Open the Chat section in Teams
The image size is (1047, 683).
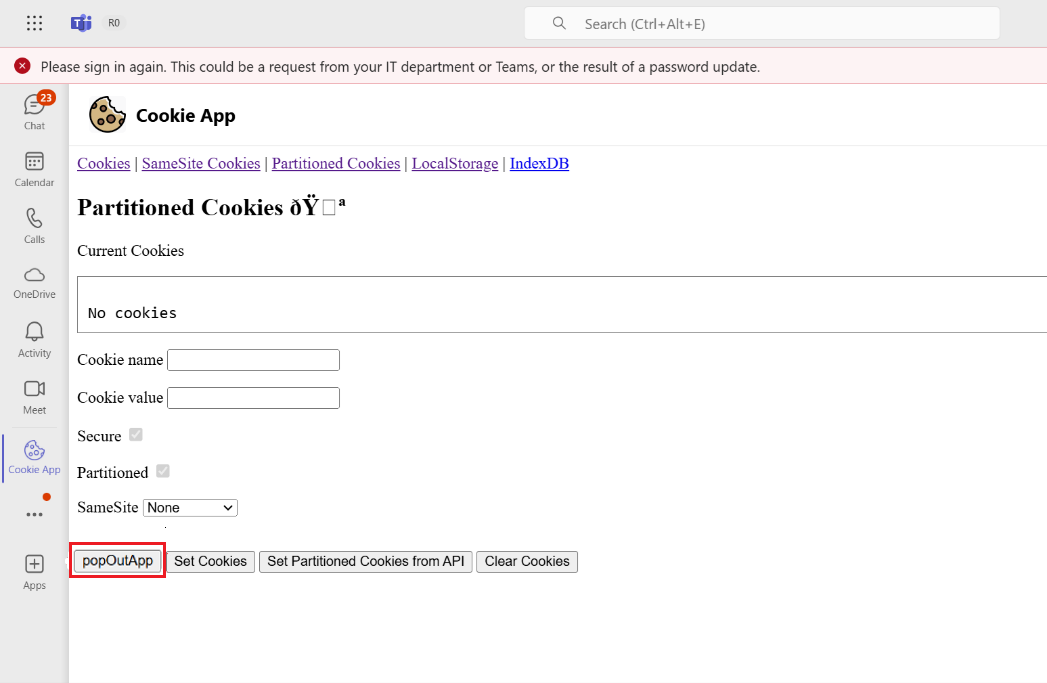pos(34,108)
